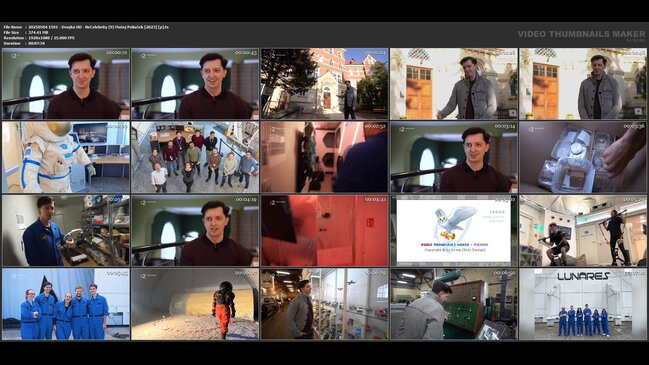Open the overhead group photo thumbnail
This screenshot has width=649, height=365.
click(x=195, y=157)
